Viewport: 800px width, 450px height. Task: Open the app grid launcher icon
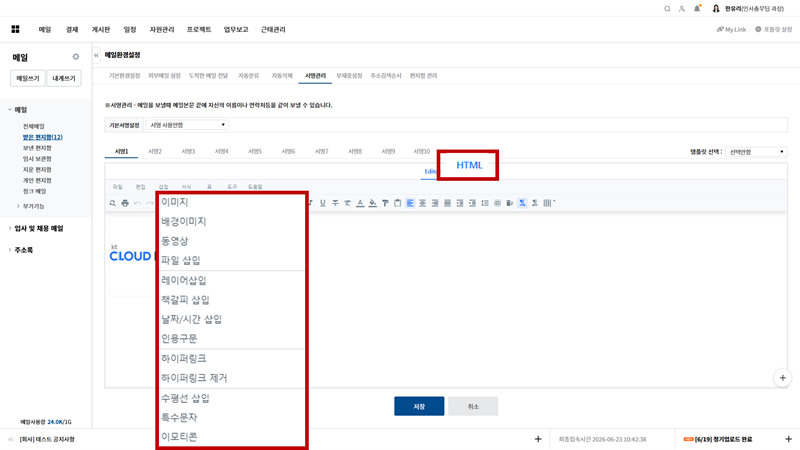point(15,29)
